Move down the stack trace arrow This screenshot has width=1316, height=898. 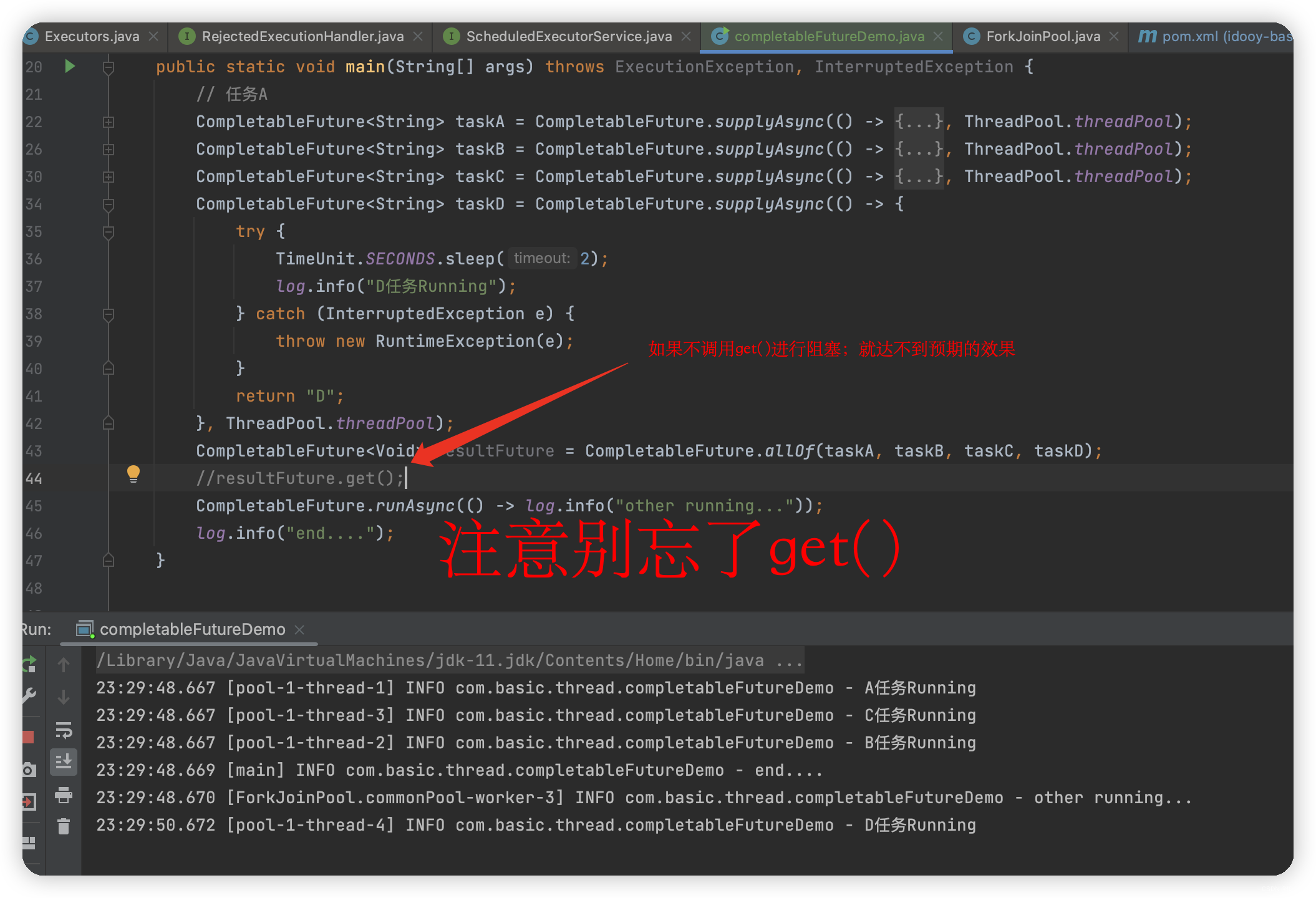click(64, 697)
